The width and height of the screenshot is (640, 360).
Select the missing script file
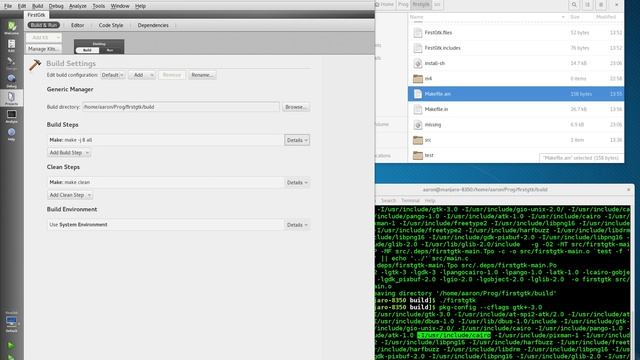click(516, 124)
